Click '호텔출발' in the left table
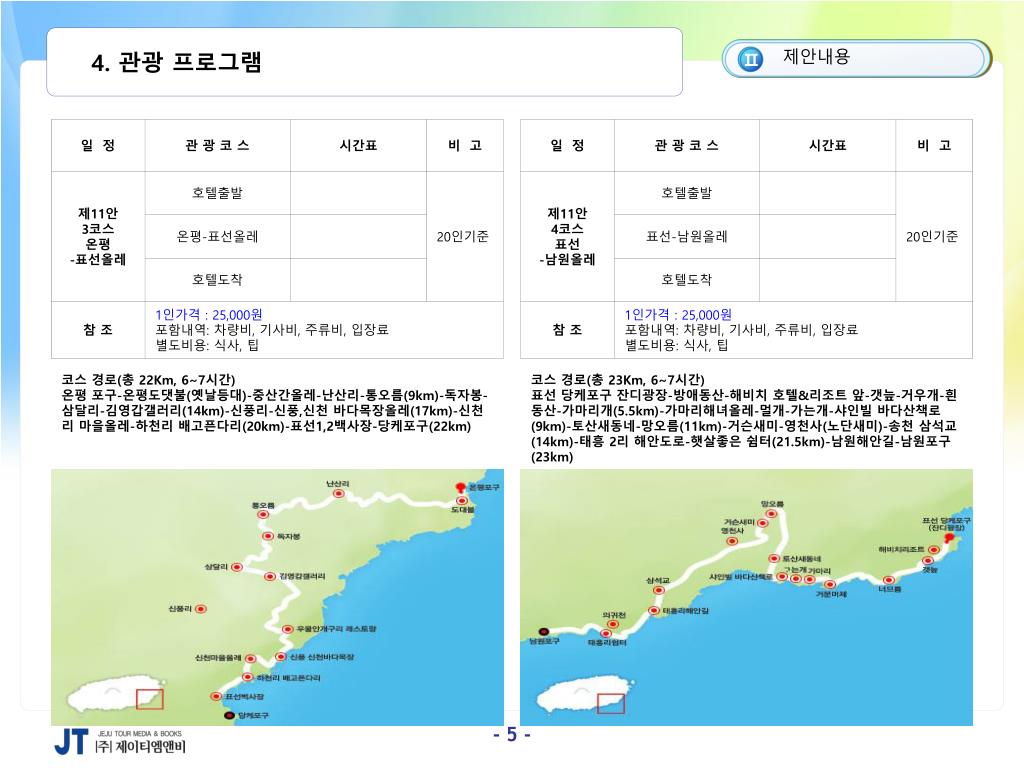Screen dimensions: 1024x768 (x=217, y=193)
